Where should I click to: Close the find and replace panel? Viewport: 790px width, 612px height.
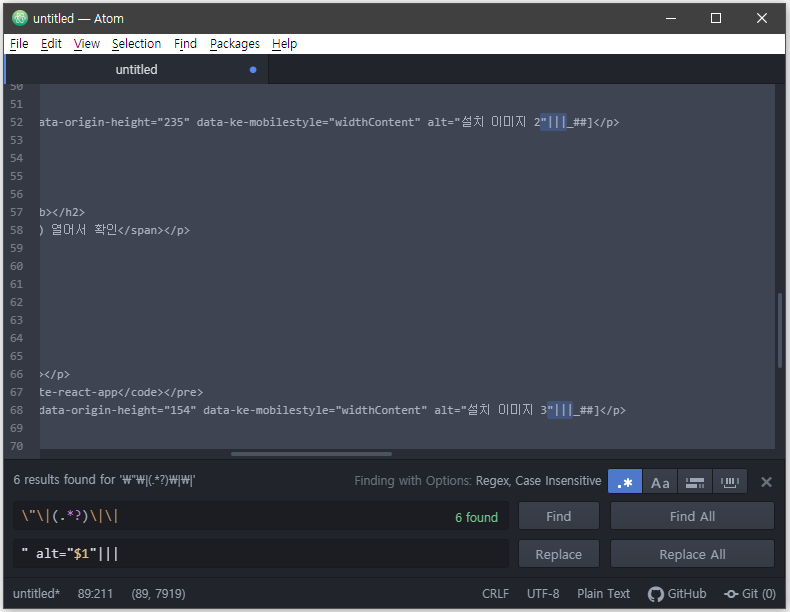click(x=766, y=482)
